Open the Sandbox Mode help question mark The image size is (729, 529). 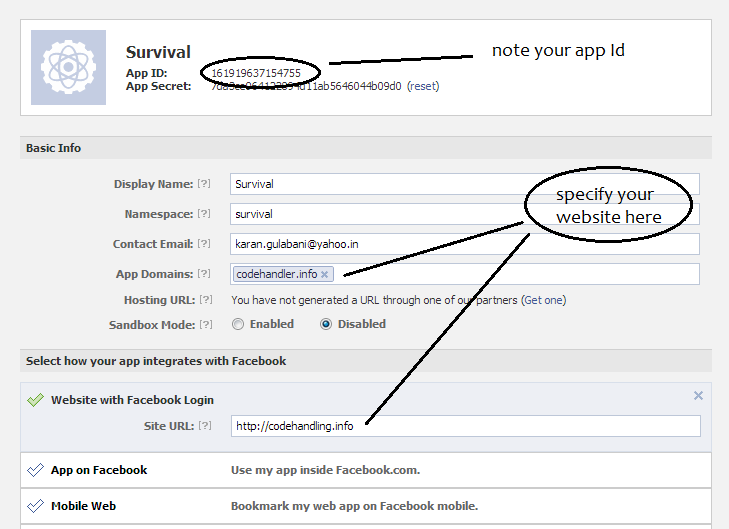click(x=205, y=324)
